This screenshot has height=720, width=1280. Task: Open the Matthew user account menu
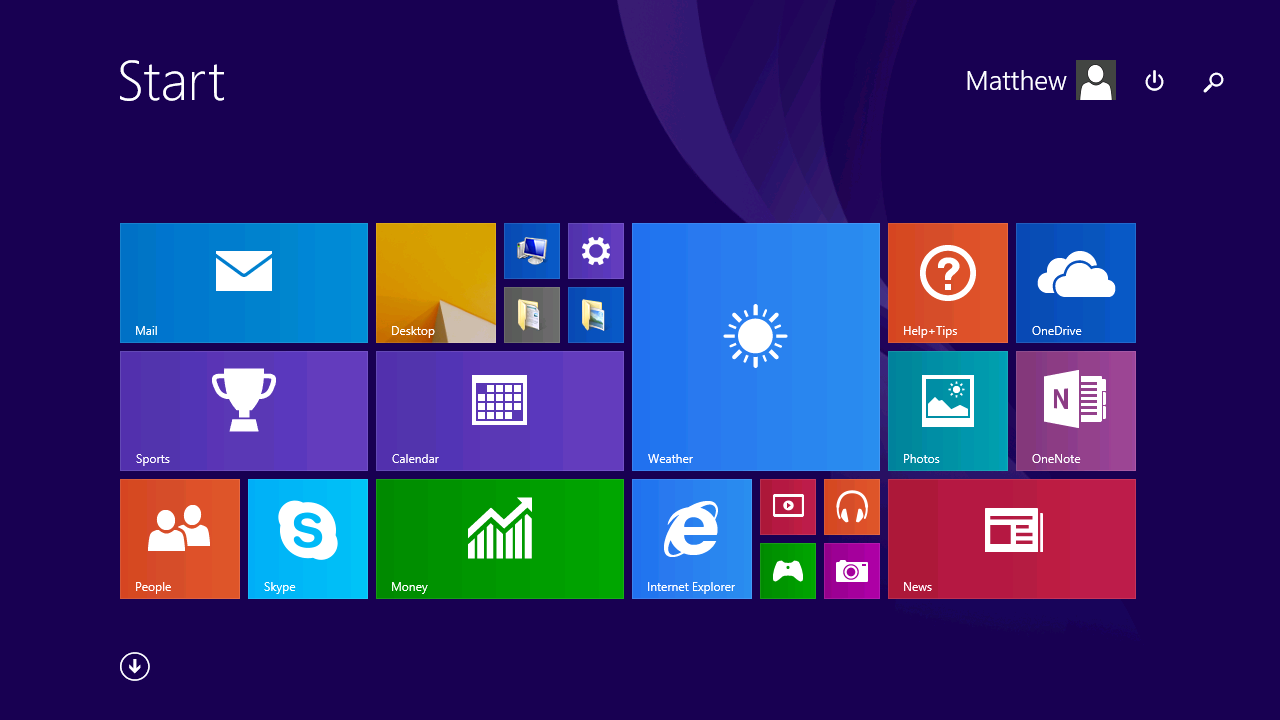(x=1040, y=80)
